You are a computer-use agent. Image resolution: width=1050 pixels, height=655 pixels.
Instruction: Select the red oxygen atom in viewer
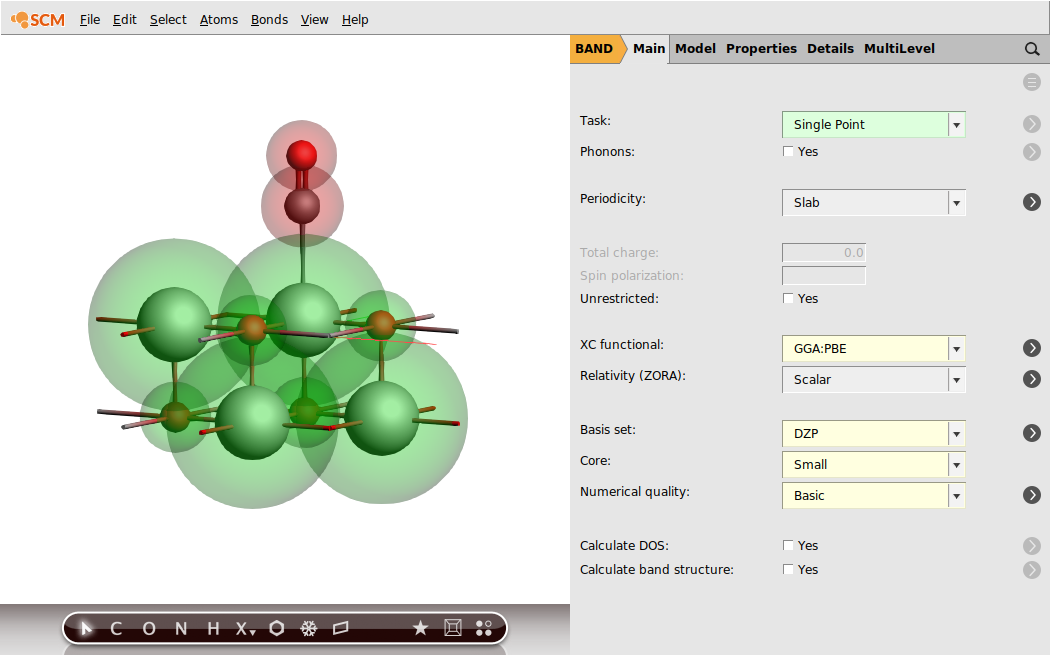[301, 155]
